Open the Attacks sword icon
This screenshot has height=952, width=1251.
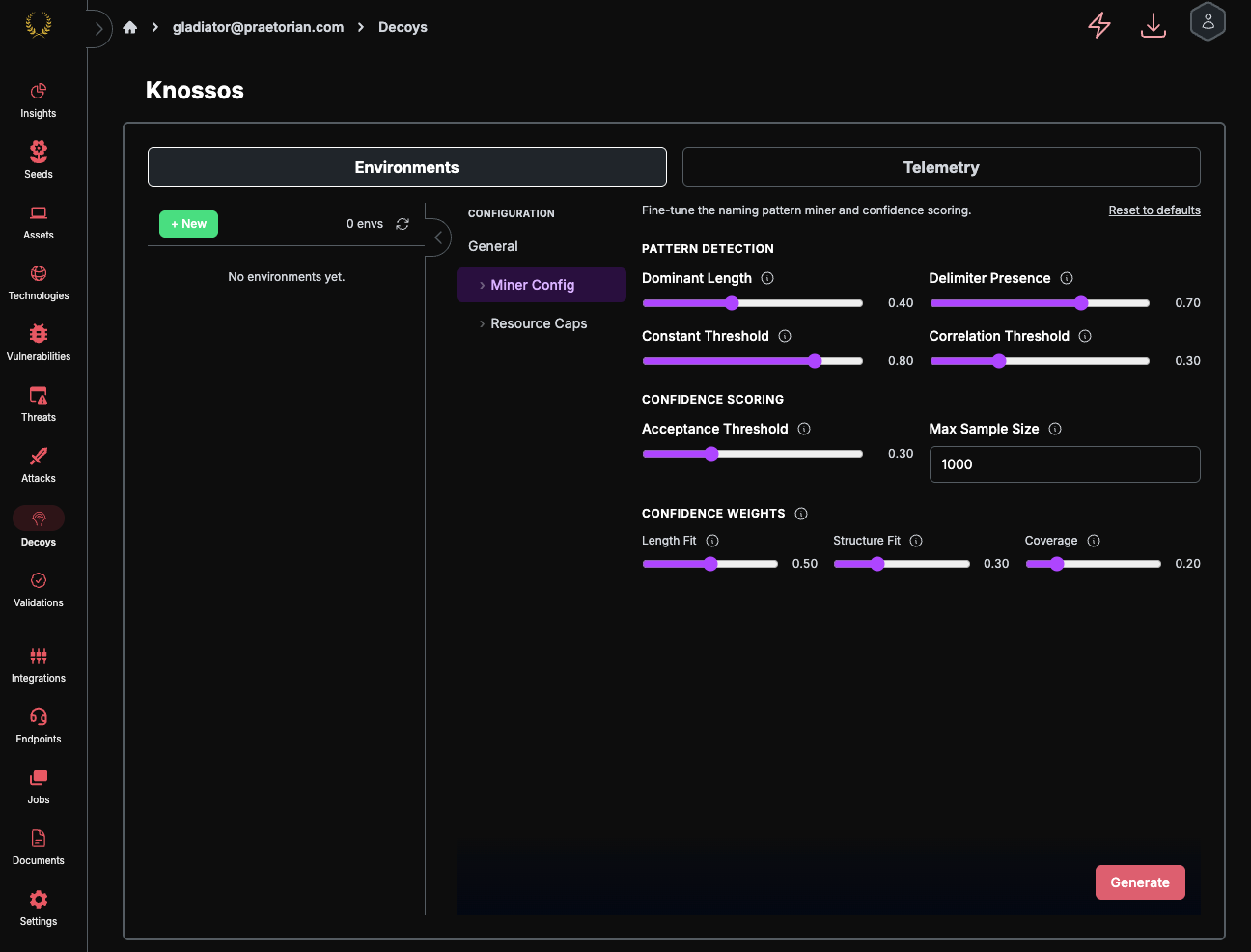tap(39, 456)
